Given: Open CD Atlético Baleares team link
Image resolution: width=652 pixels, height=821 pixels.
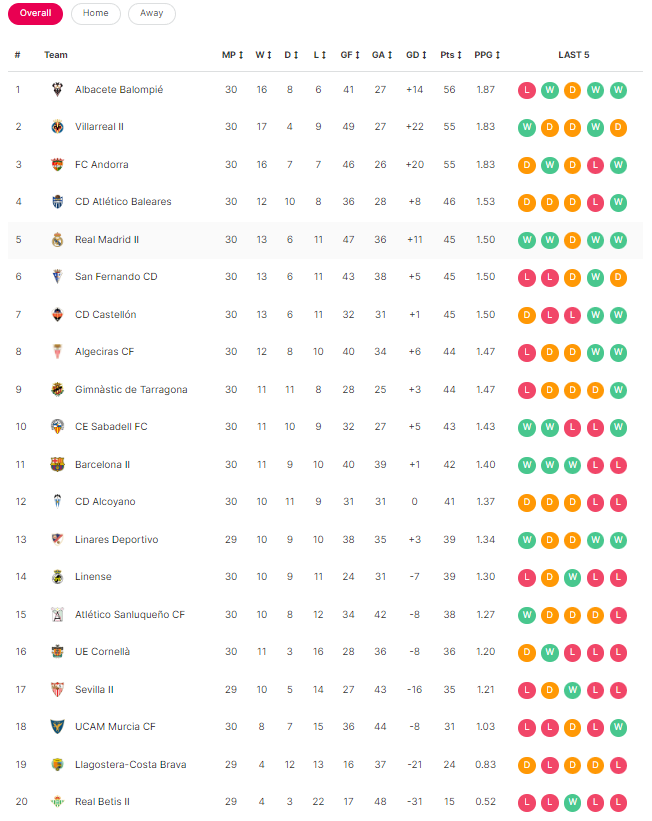Looking at the screenshot, I should pos(123,202).
